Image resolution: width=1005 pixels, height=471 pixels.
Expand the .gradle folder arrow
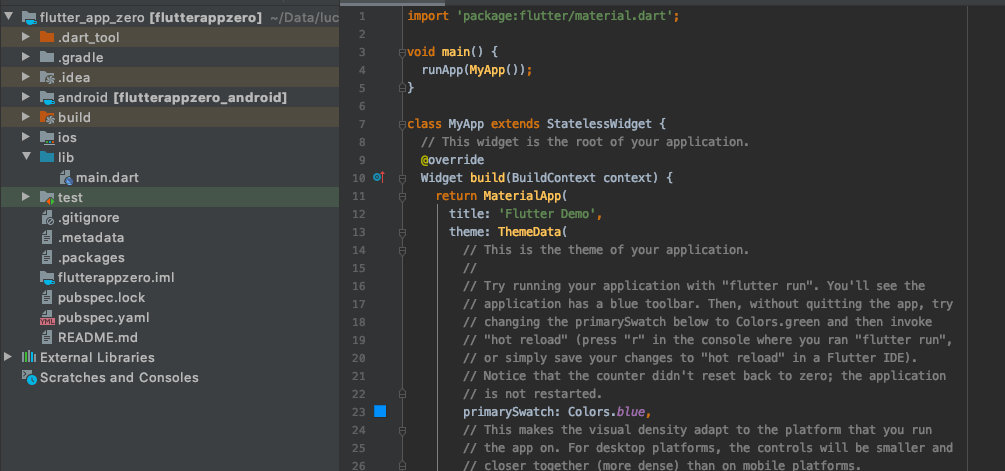click(26, 57)
